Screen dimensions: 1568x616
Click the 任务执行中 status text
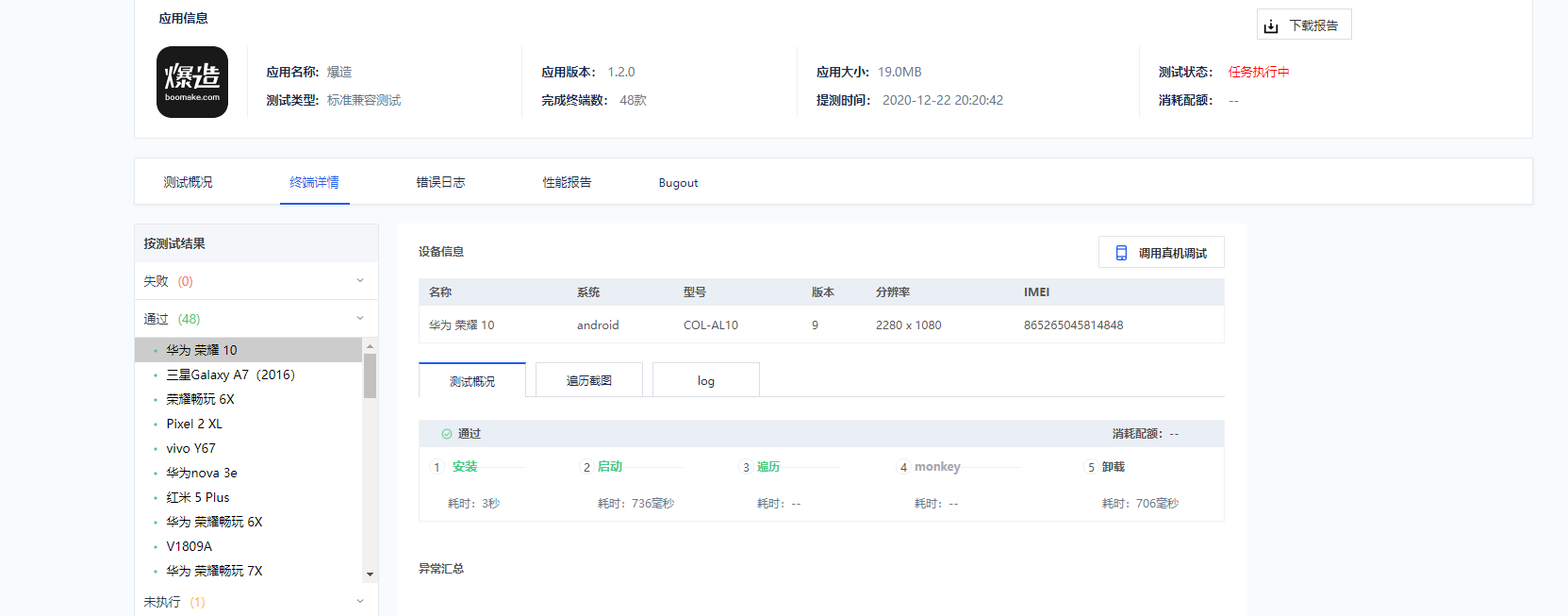pyautogui.click(x=1259, y=72)
